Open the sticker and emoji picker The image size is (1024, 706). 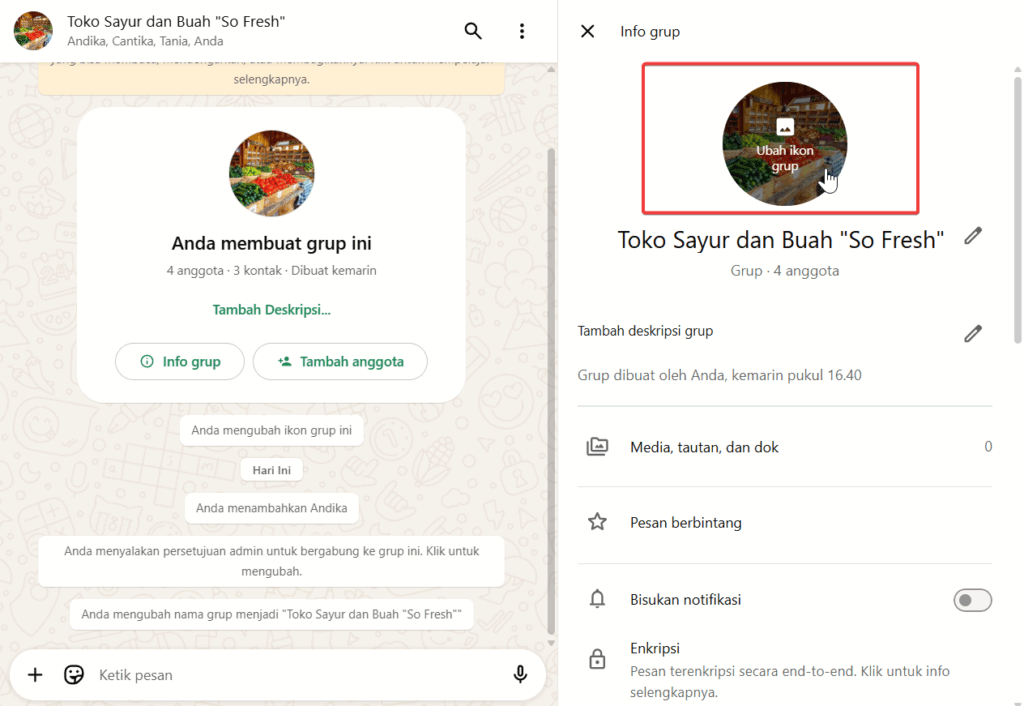click(x=74, y=675)
